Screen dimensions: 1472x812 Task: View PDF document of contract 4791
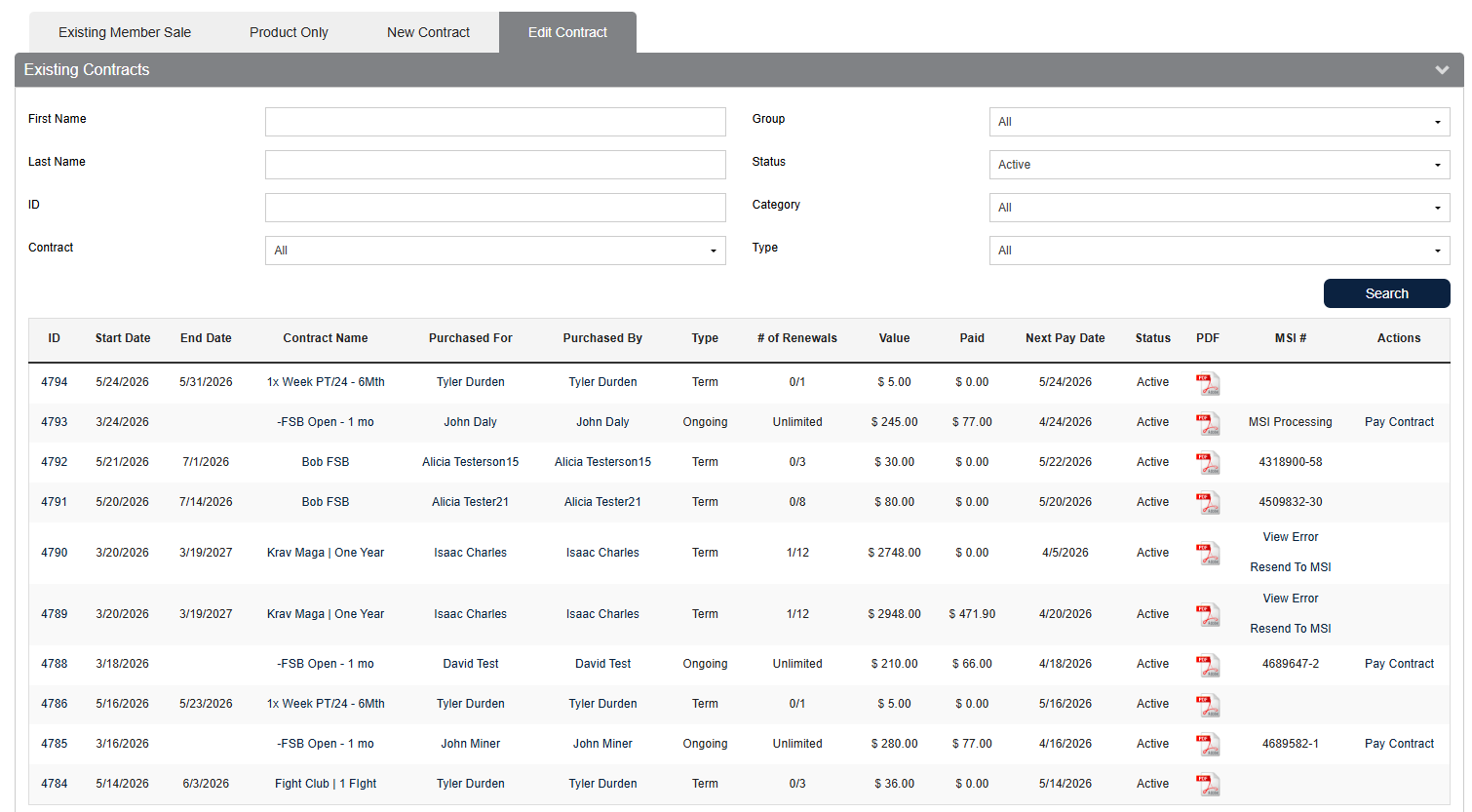click(x=1208, y=503)
